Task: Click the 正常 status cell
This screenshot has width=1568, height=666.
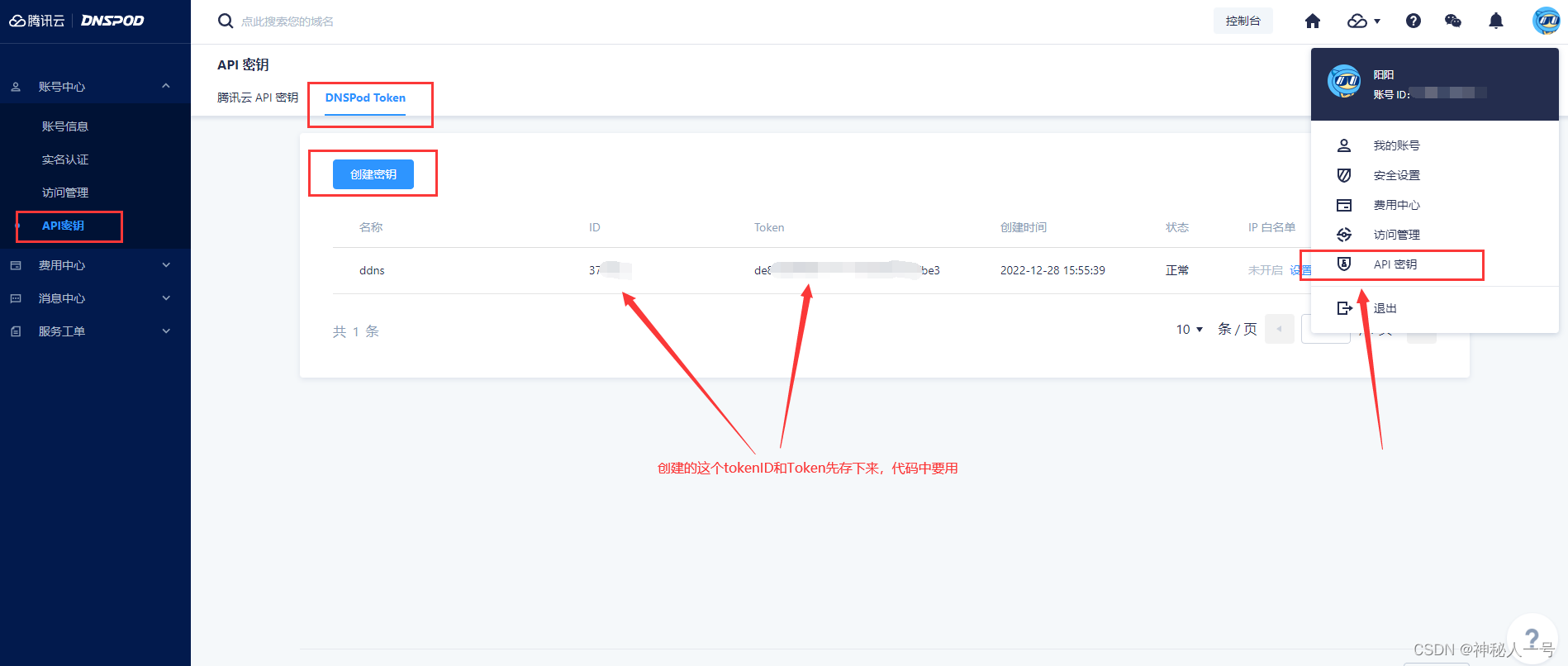Action: (x=1177, y=270)
